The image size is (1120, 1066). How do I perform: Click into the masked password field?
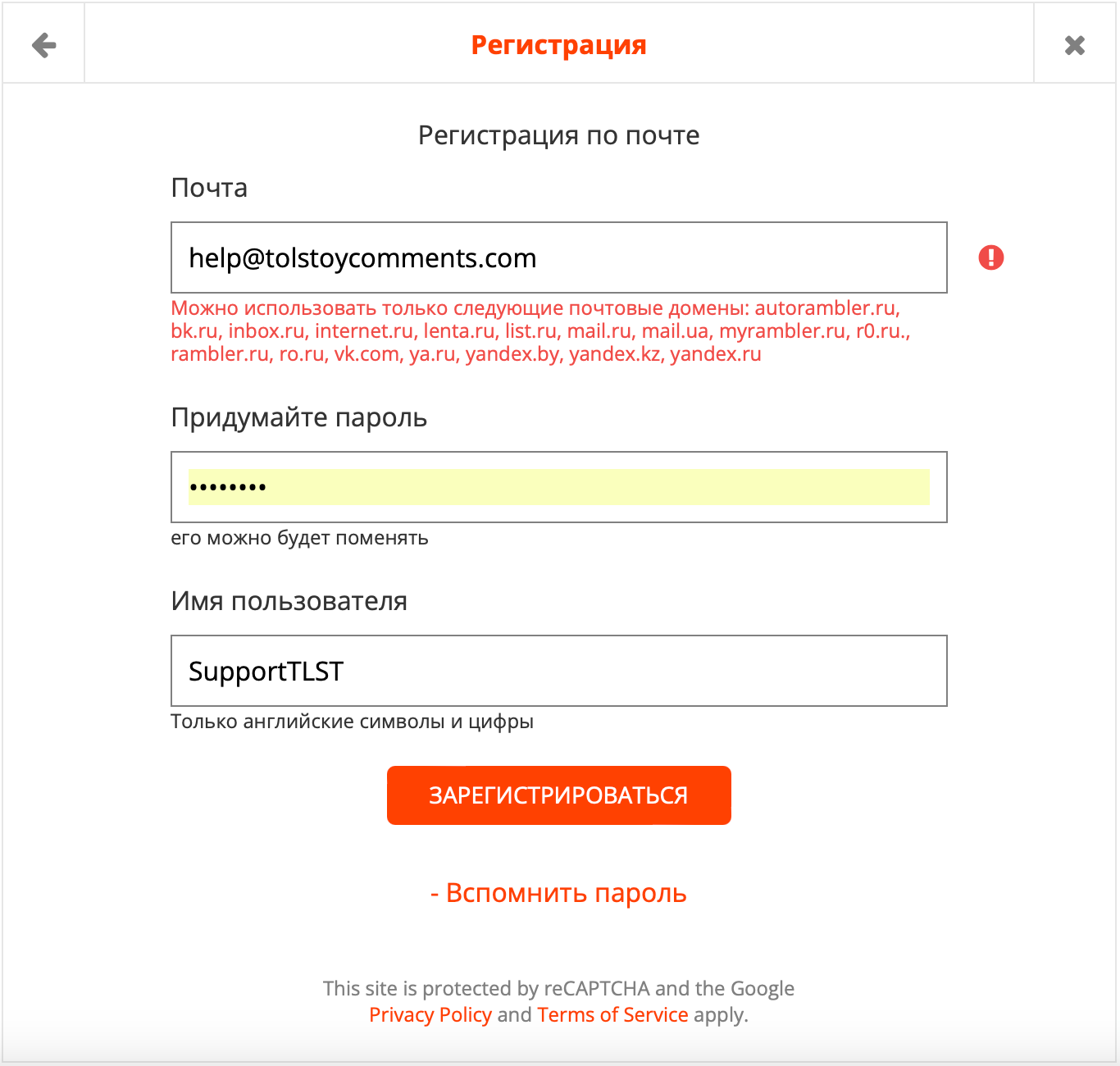click(559, 487)
